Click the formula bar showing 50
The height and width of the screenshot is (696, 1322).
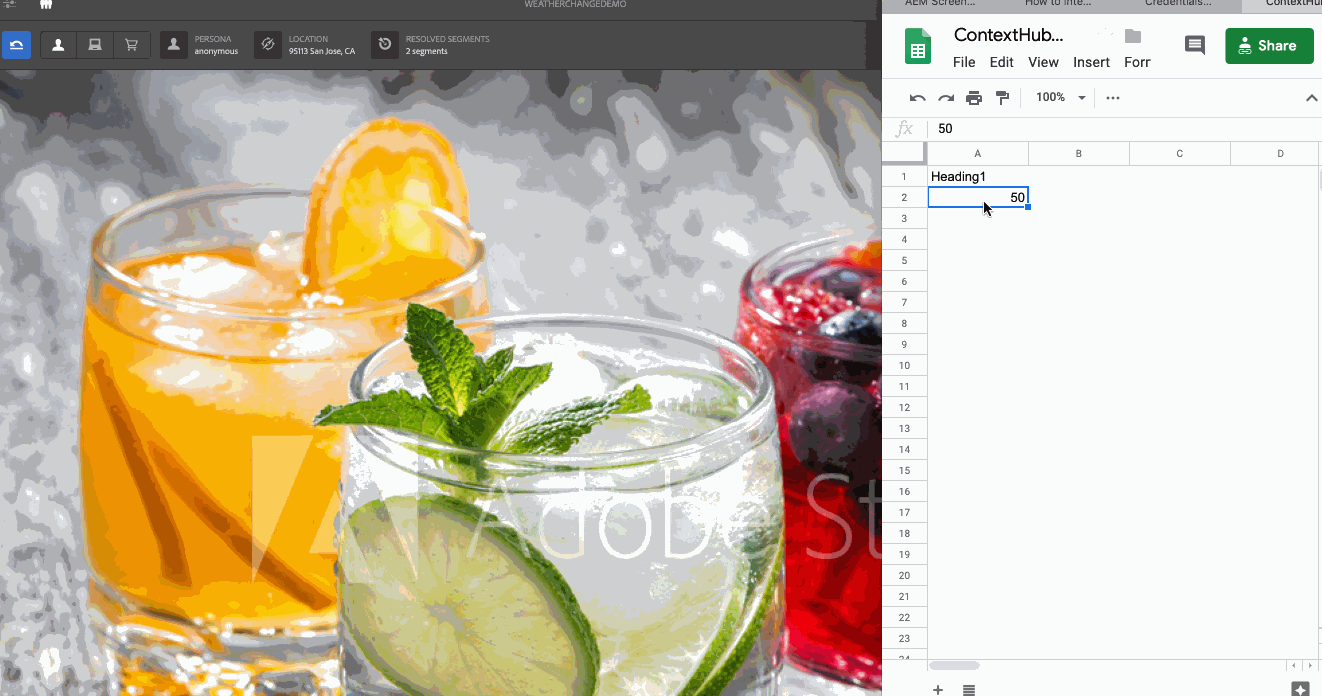tap(1125, 129)
